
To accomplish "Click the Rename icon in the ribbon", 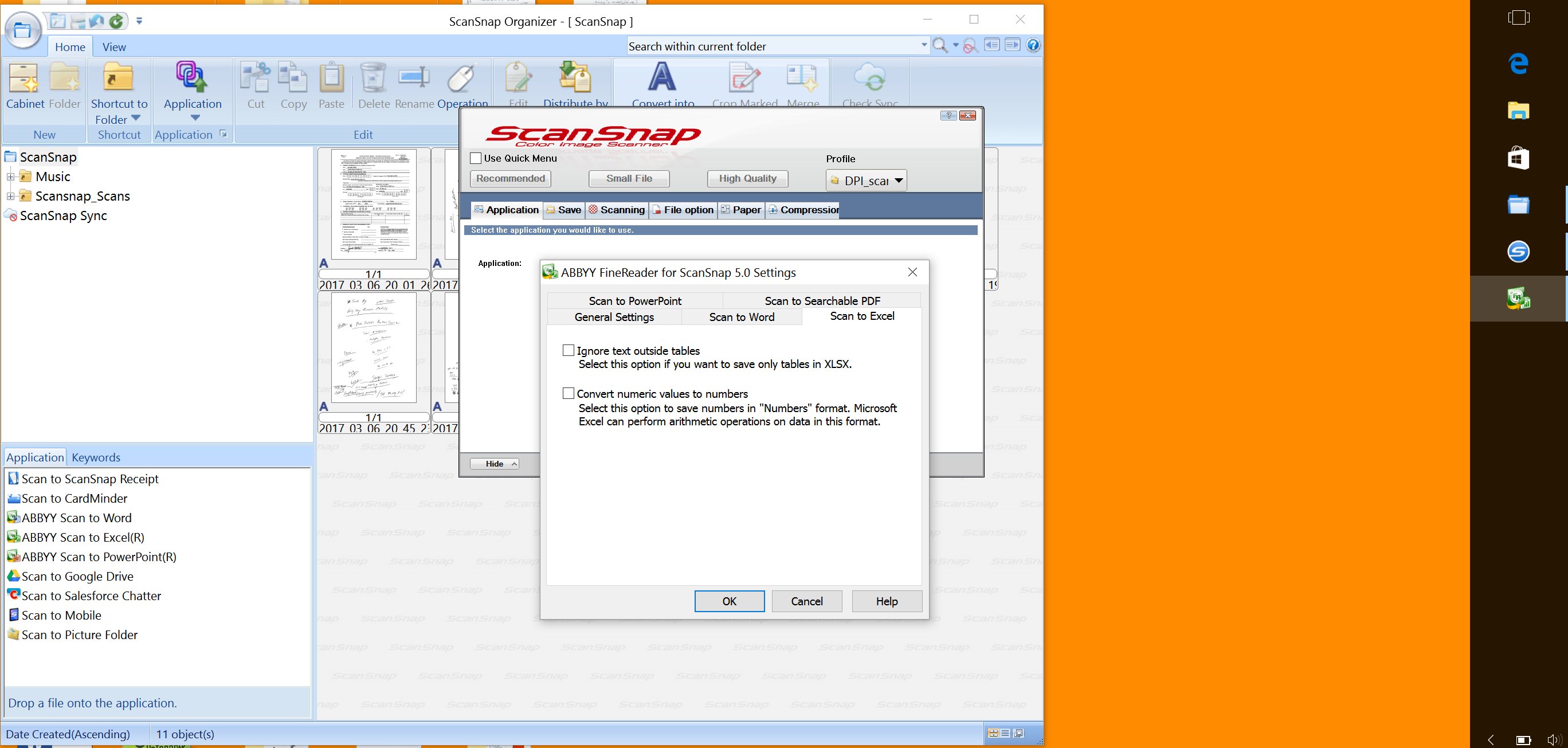I will point(413,78).
